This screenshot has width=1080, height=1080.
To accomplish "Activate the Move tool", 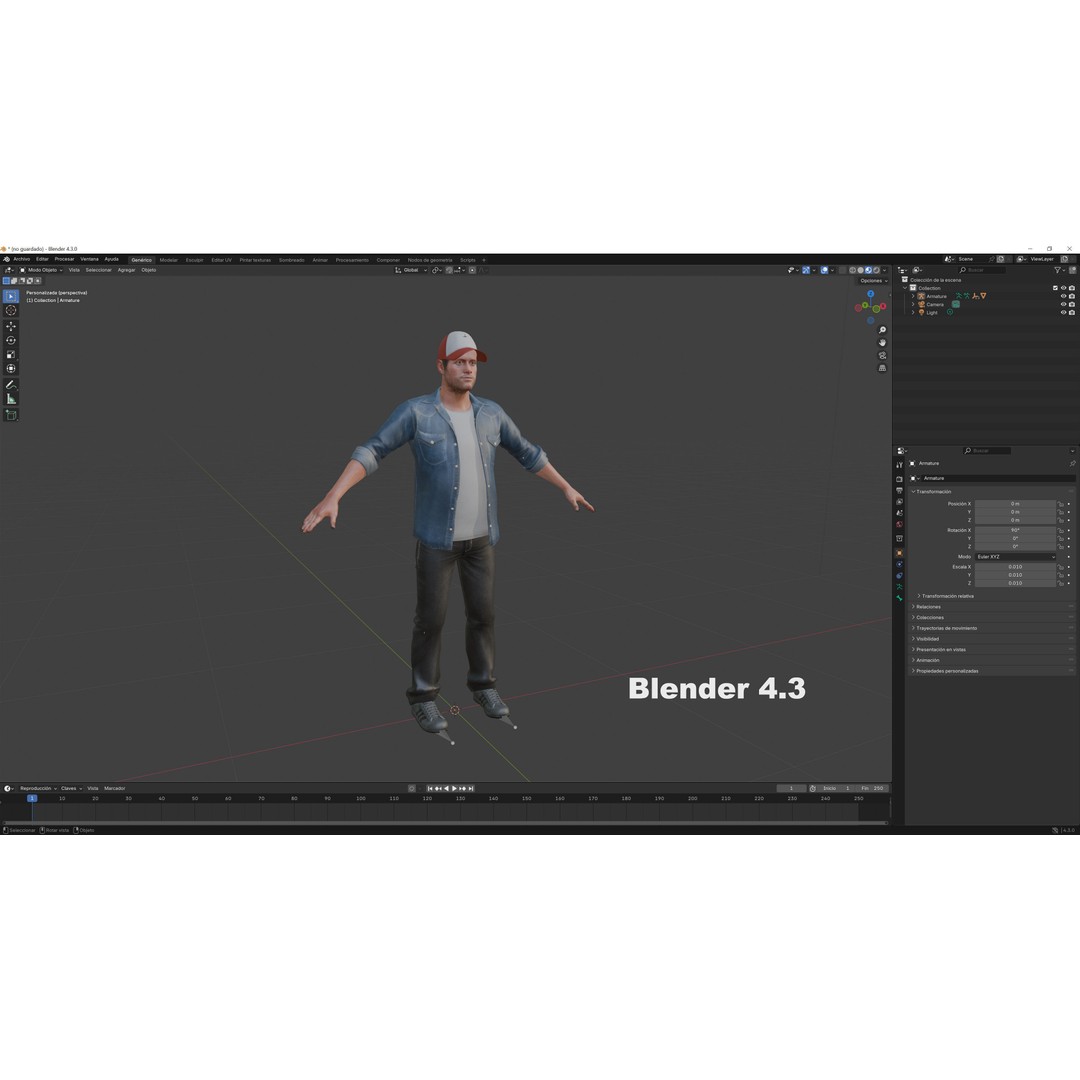I will (x=11, y=326).
